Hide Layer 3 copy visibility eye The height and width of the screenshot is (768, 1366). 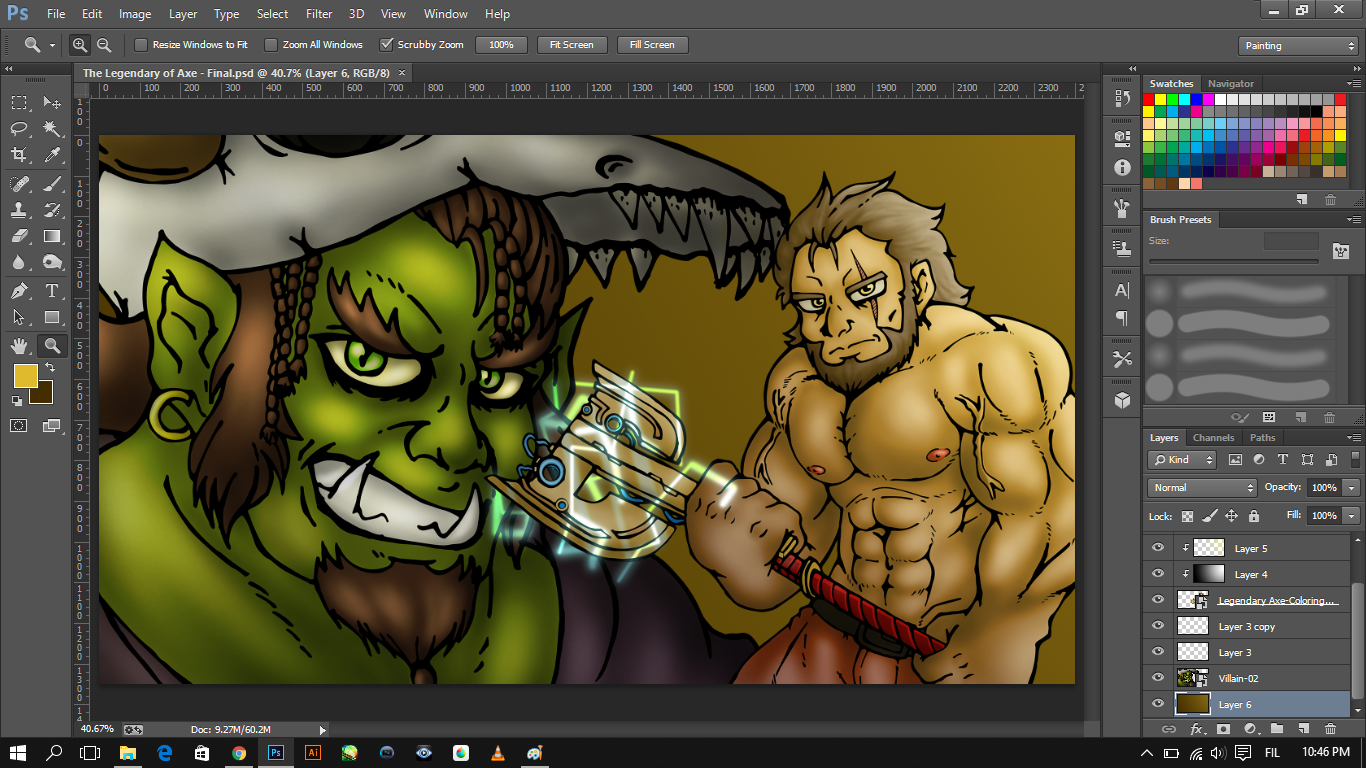coord(1158,626)
